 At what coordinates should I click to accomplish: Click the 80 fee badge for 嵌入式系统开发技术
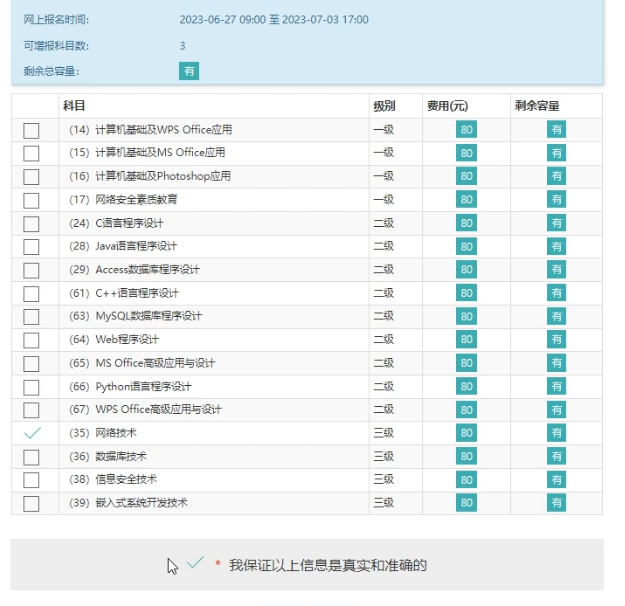tap(466, 503)
